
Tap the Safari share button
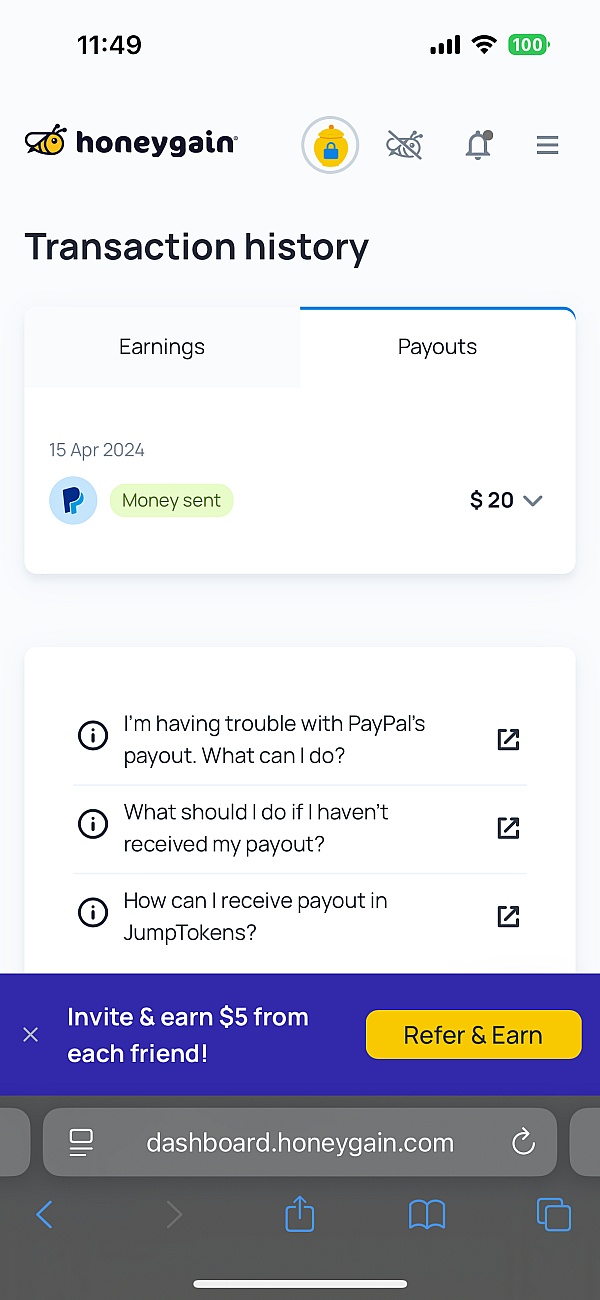click(x=300, y=1215)
